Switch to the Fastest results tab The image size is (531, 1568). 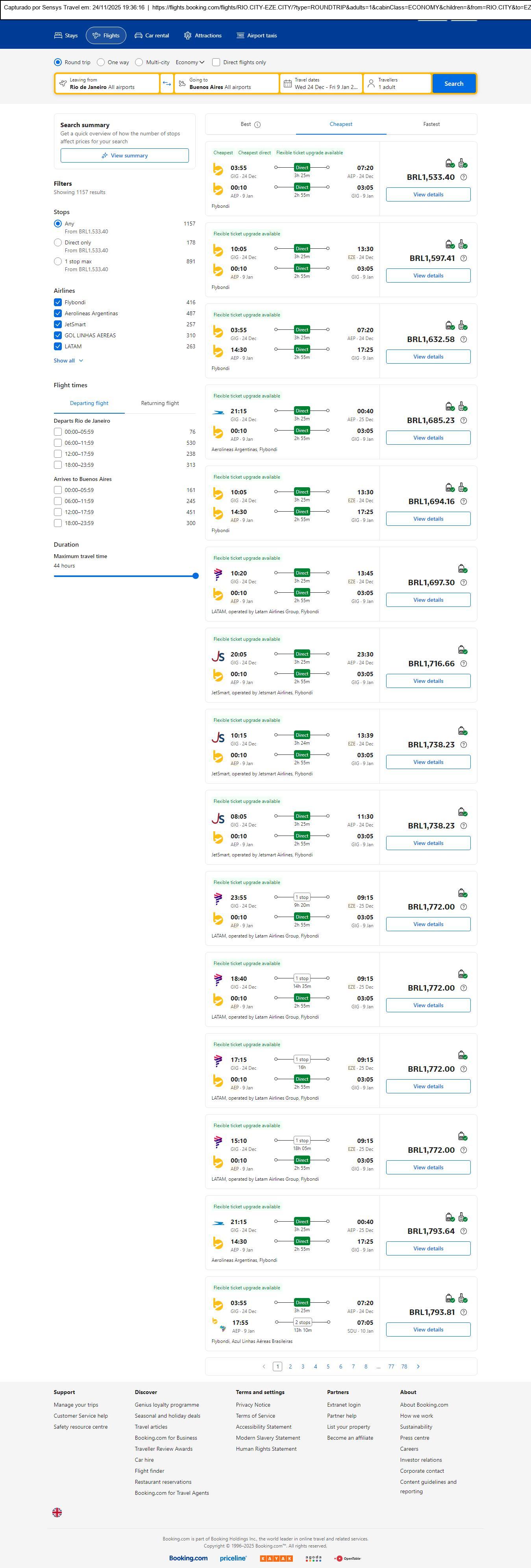pyautogui.click(x=431, y=124)
